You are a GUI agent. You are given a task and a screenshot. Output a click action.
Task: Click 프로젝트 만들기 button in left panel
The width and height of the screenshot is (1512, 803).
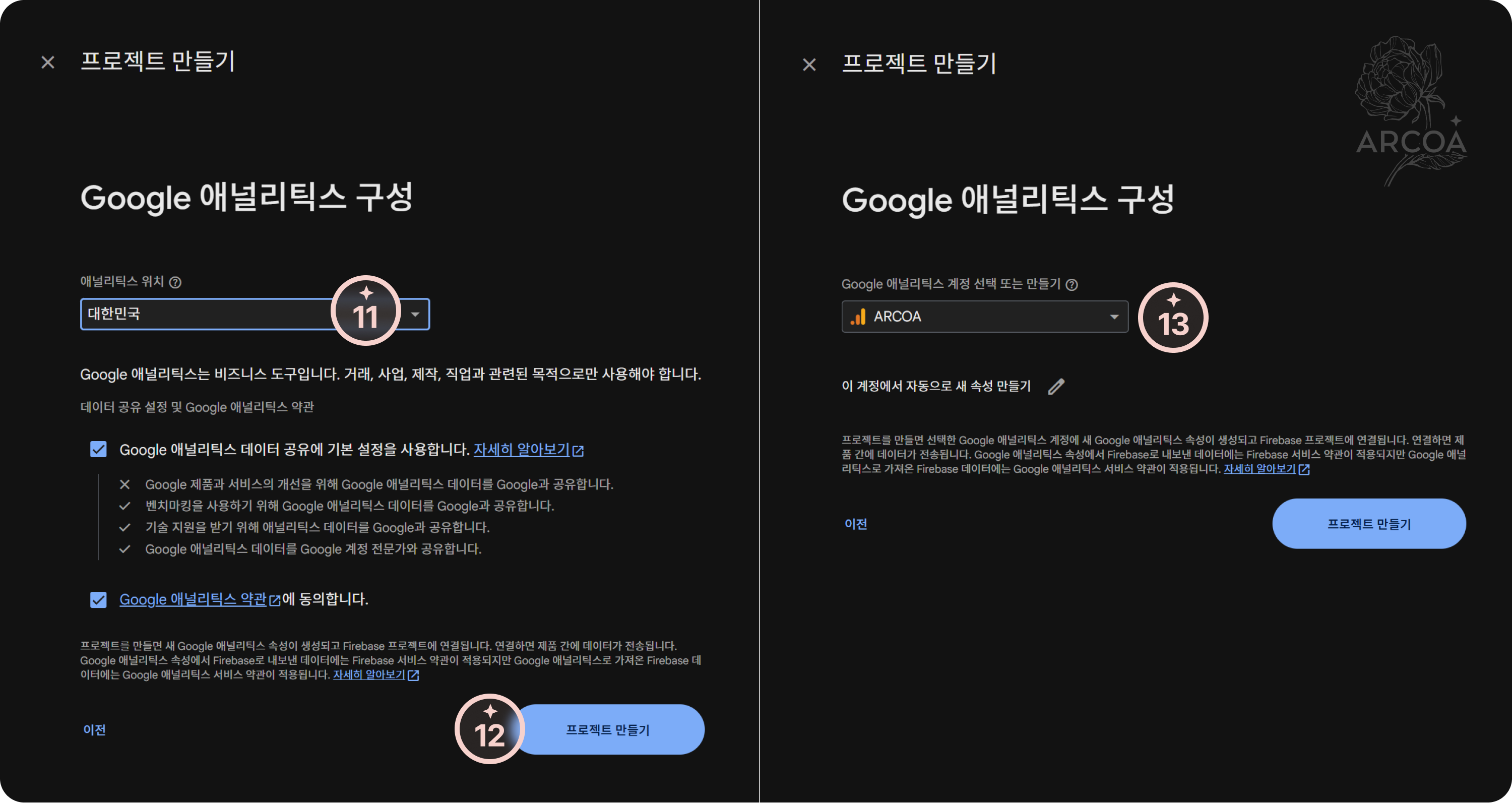click(x=608, y=729)
